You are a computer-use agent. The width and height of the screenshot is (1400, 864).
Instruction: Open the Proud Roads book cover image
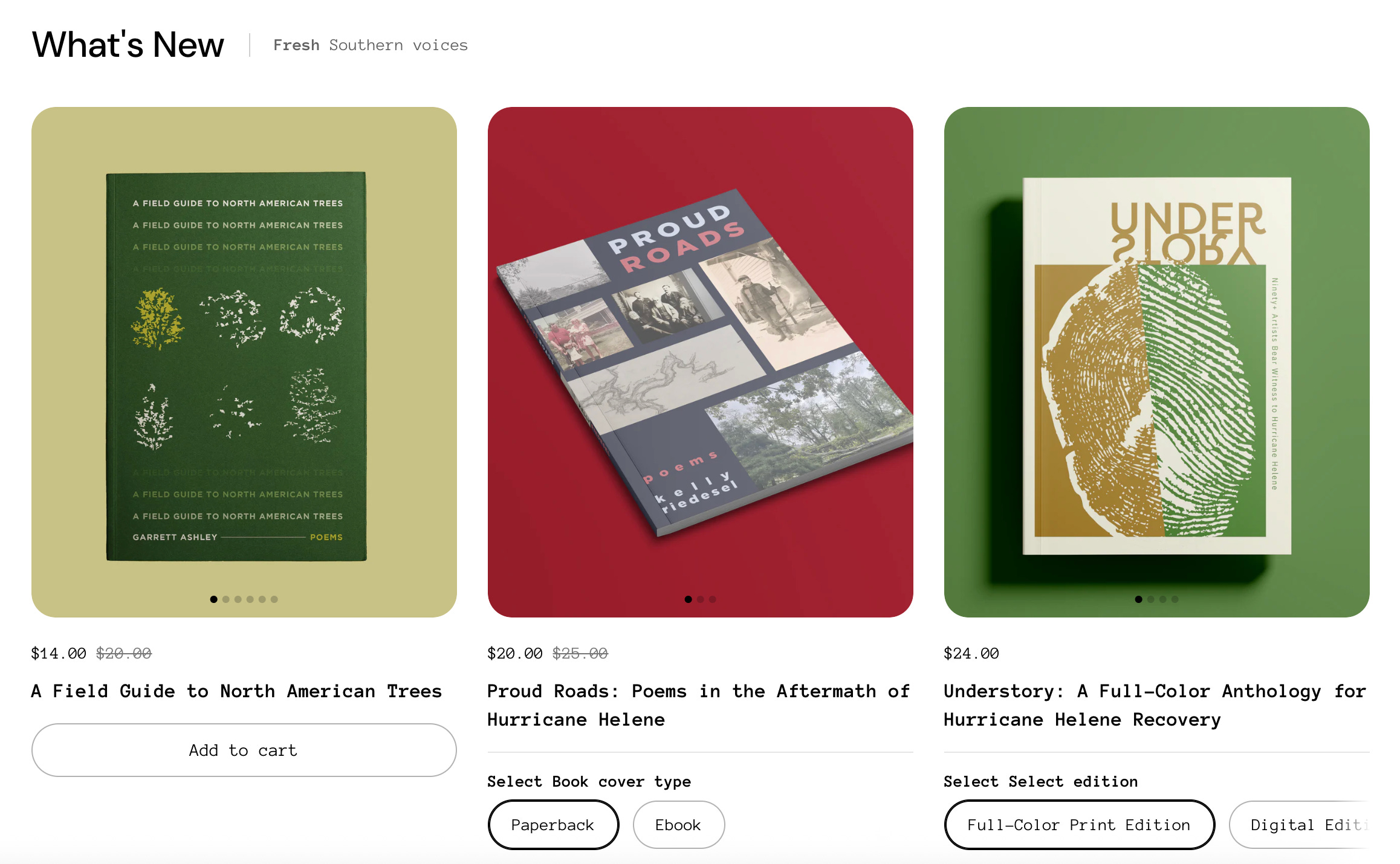[x=700, y=361]
